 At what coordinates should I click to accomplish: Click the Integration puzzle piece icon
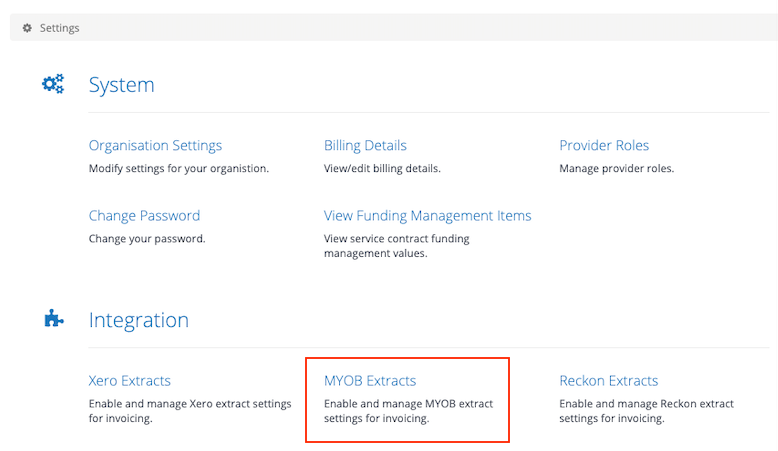point(54,319)
